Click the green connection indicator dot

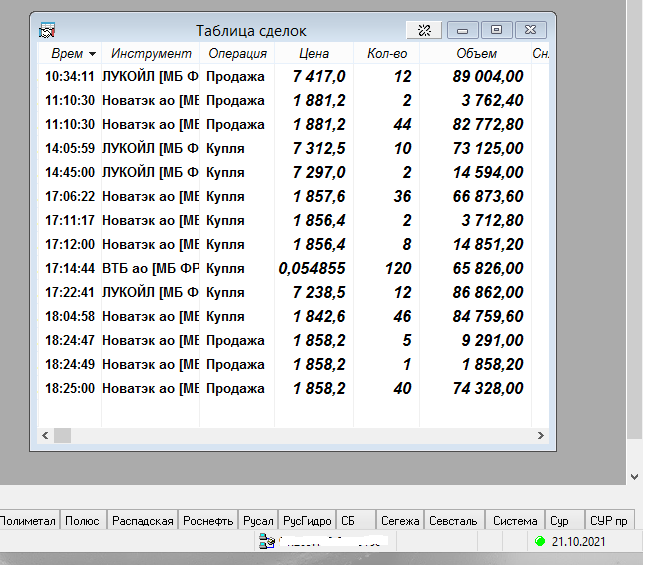pos(540,541)
